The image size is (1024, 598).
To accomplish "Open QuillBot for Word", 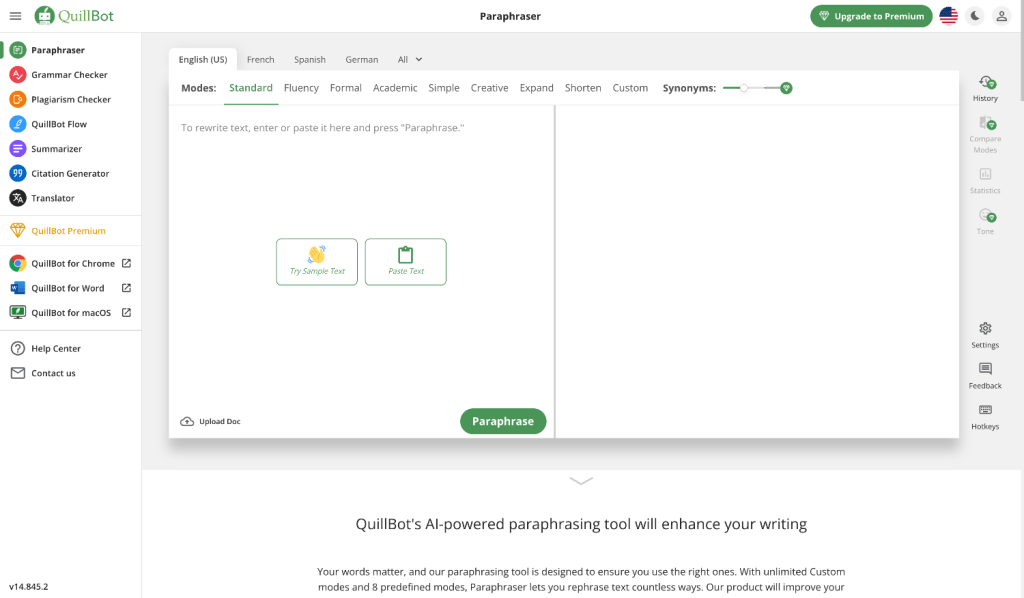I will pos(71,288).
